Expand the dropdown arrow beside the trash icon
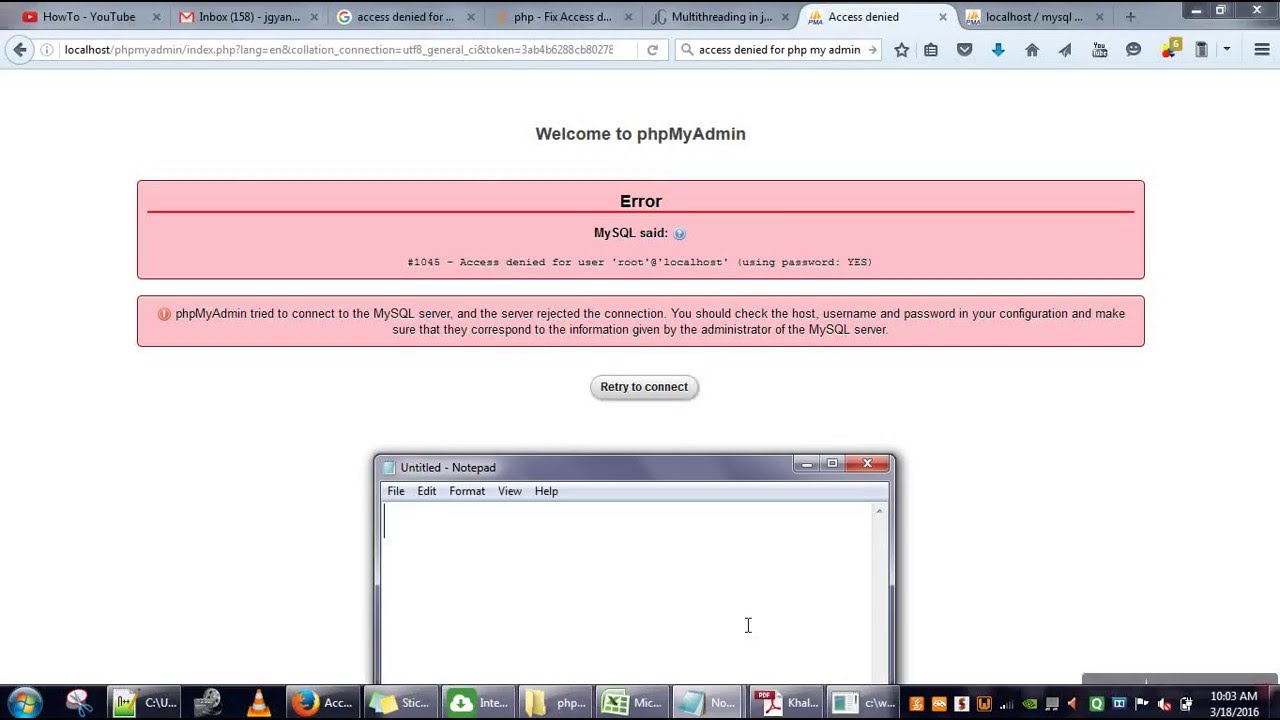 [x=1226, y=50]
